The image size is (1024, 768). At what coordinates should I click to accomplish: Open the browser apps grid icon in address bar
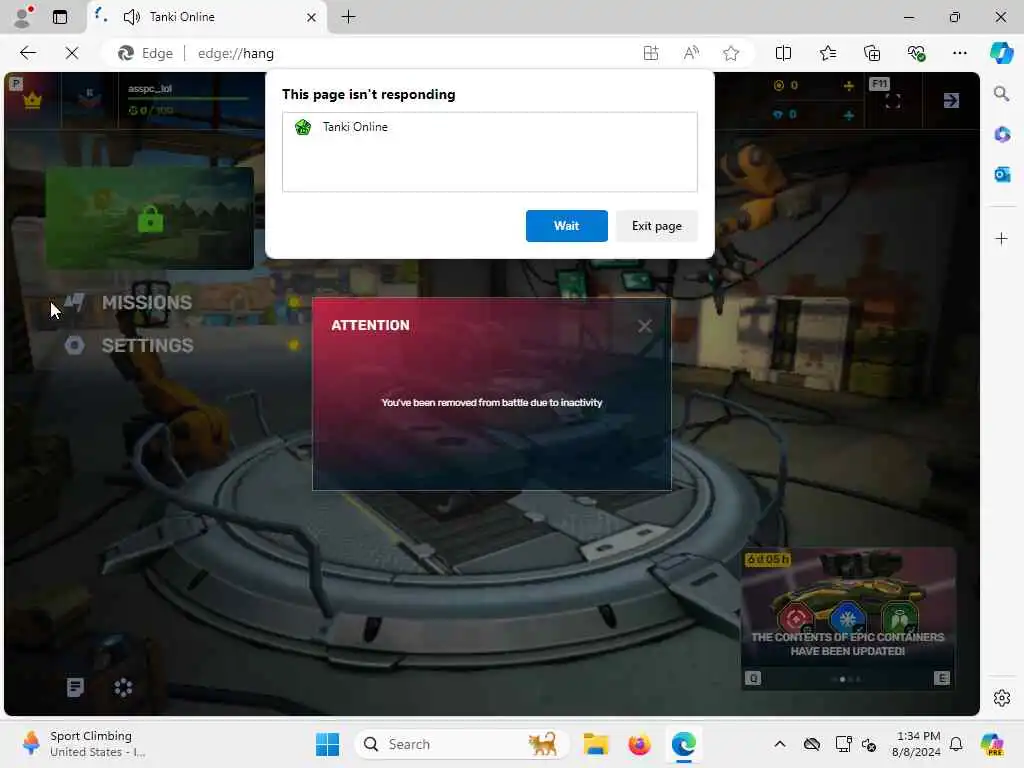(650, 54)
